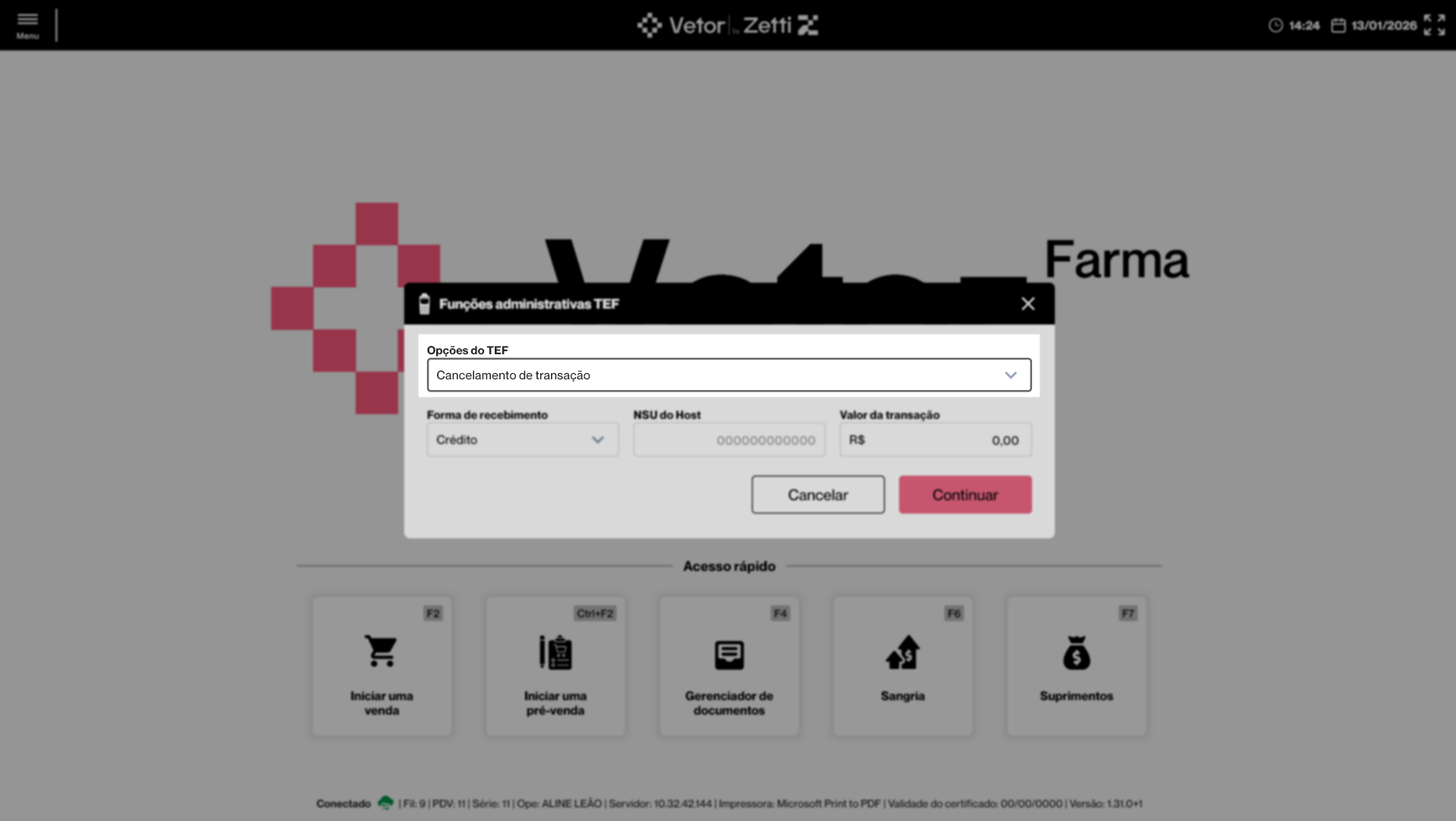Click the Validade do certificado status entry
The height and width of the screenshot is (821, 1456).
tap(975, 804)
